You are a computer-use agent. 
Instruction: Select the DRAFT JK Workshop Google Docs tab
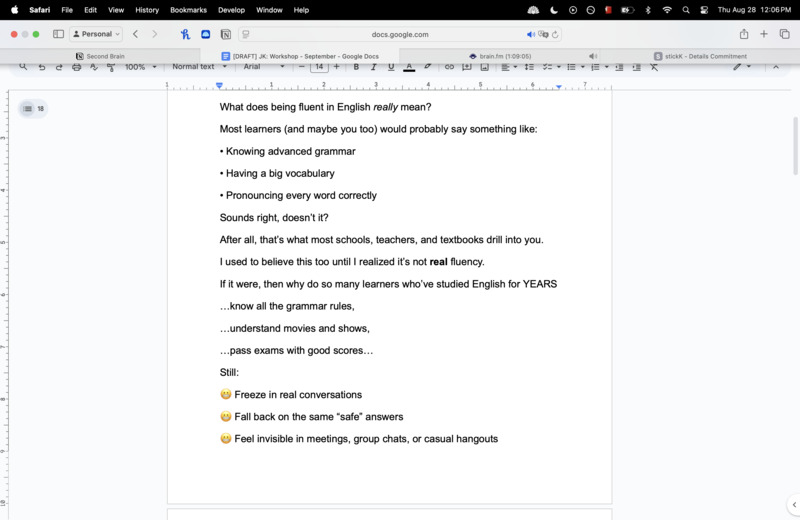point(300,56)
